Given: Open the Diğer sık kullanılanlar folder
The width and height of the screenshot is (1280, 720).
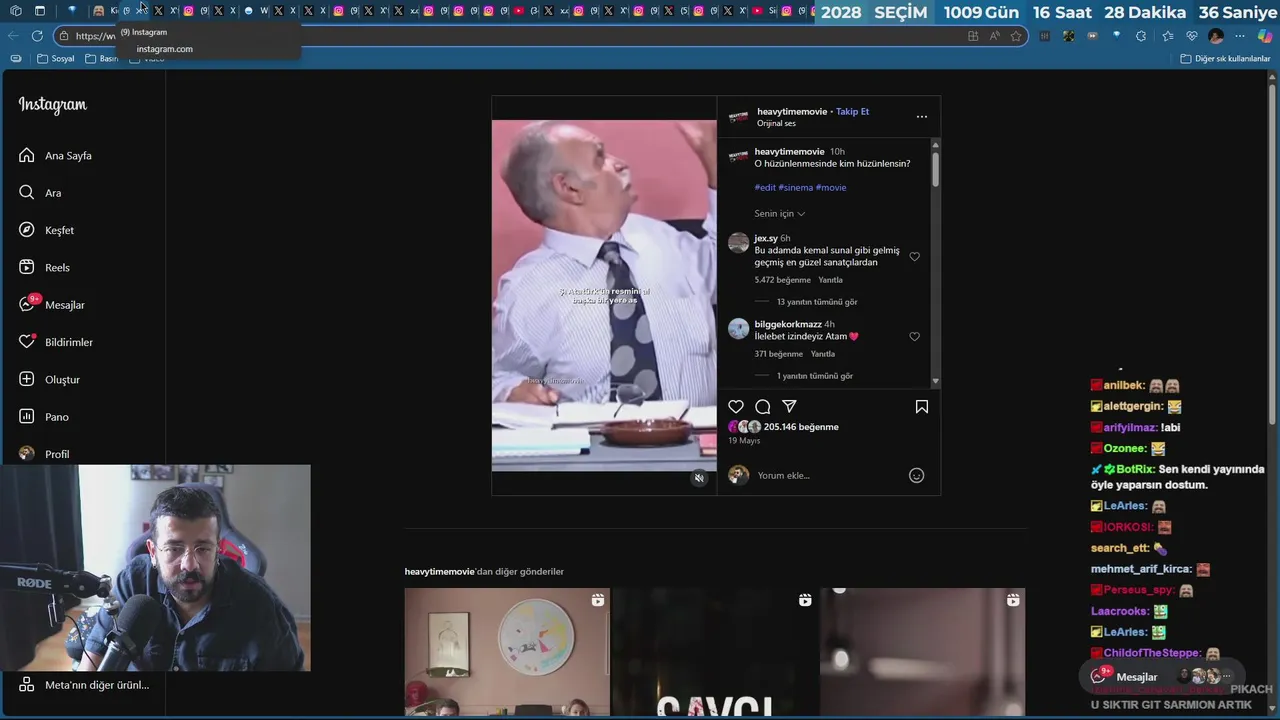Looking at the screenshot, I should coord(1225,59).
